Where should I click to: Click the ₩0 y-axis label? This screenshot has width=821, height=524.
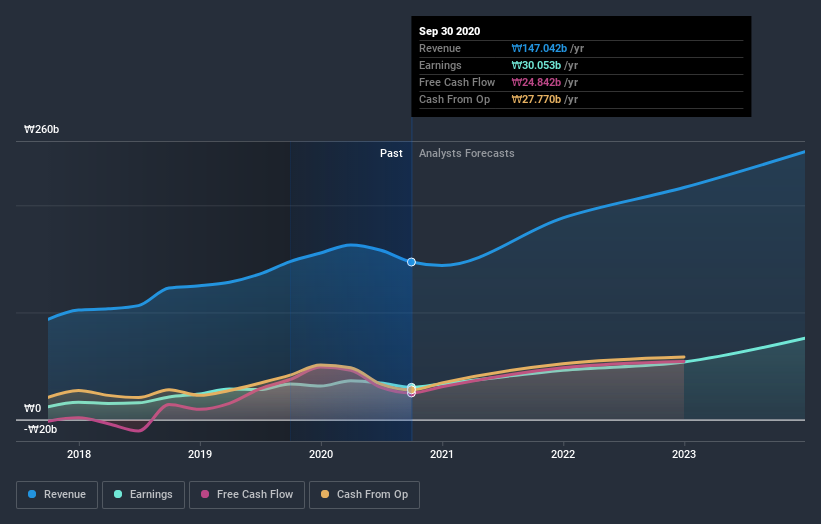(x=32, y=408)
